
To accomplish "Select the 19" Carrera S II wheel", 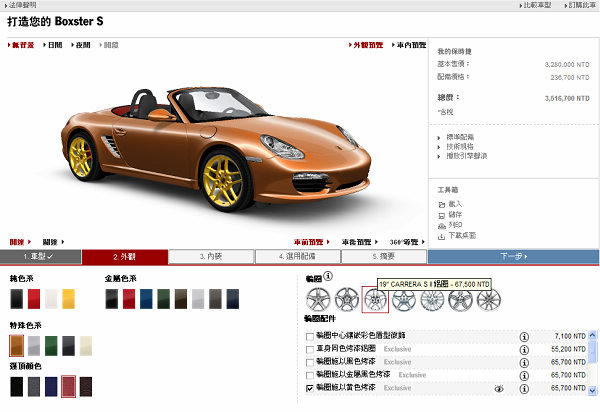I will [375, 297].
